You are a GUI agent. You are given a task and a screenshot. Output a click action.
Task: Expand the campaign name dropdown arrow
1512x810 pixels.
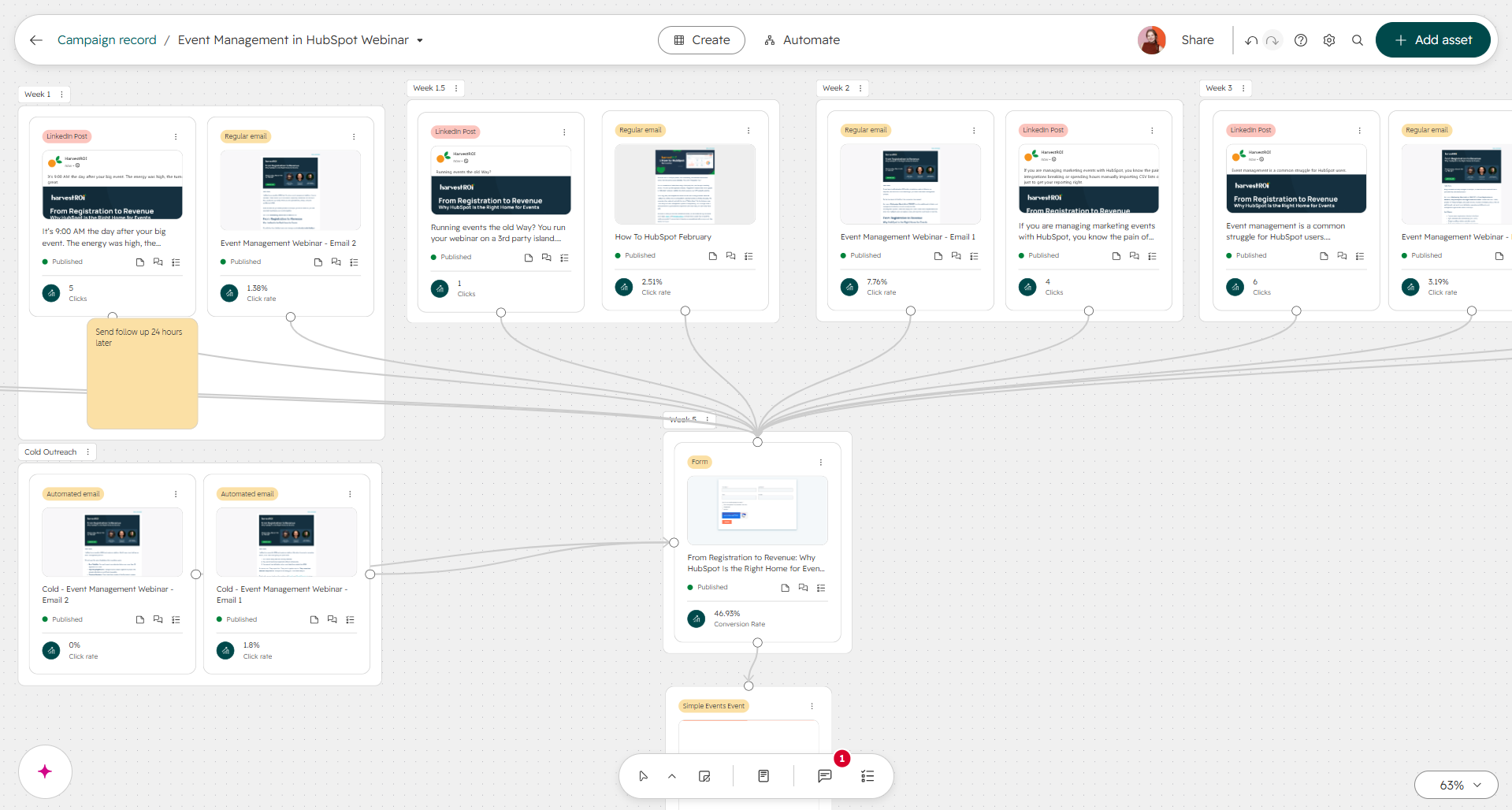(x=420, y=40)
